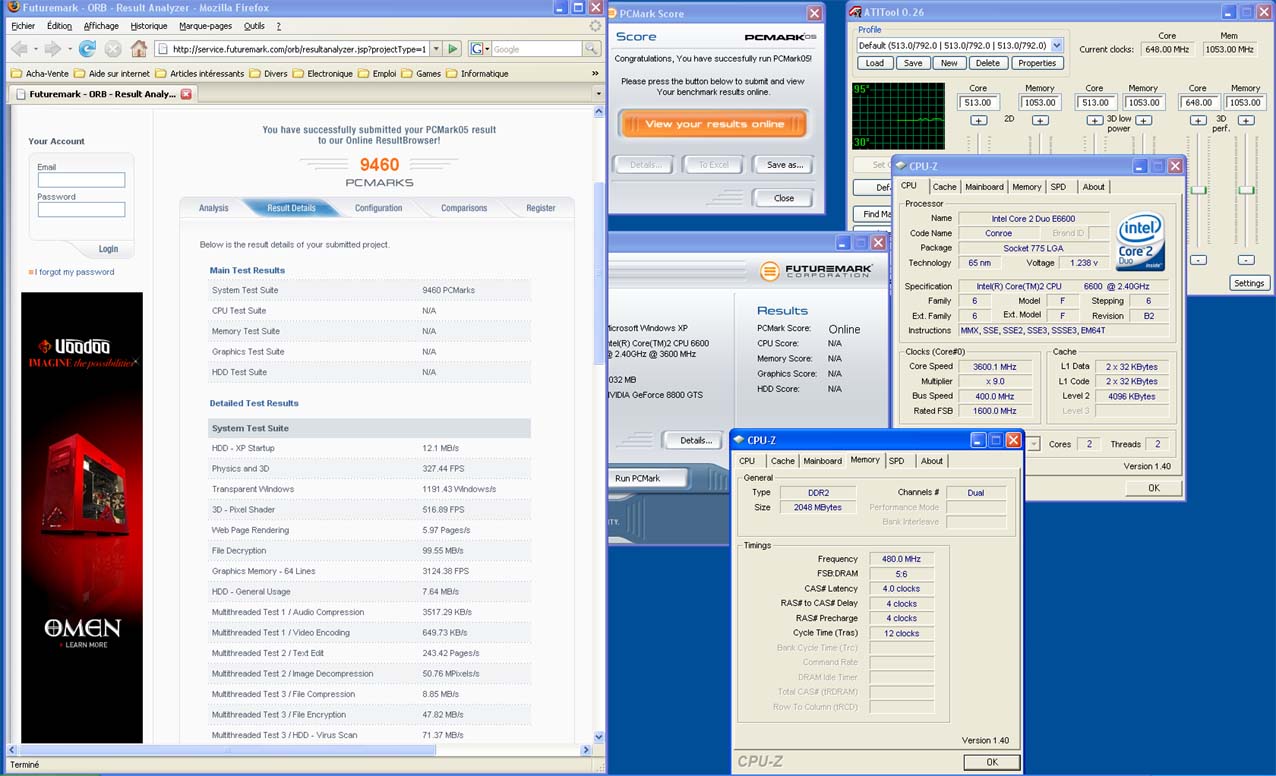Click the Firefox horizontal scrollbar

tap(297, 749)
